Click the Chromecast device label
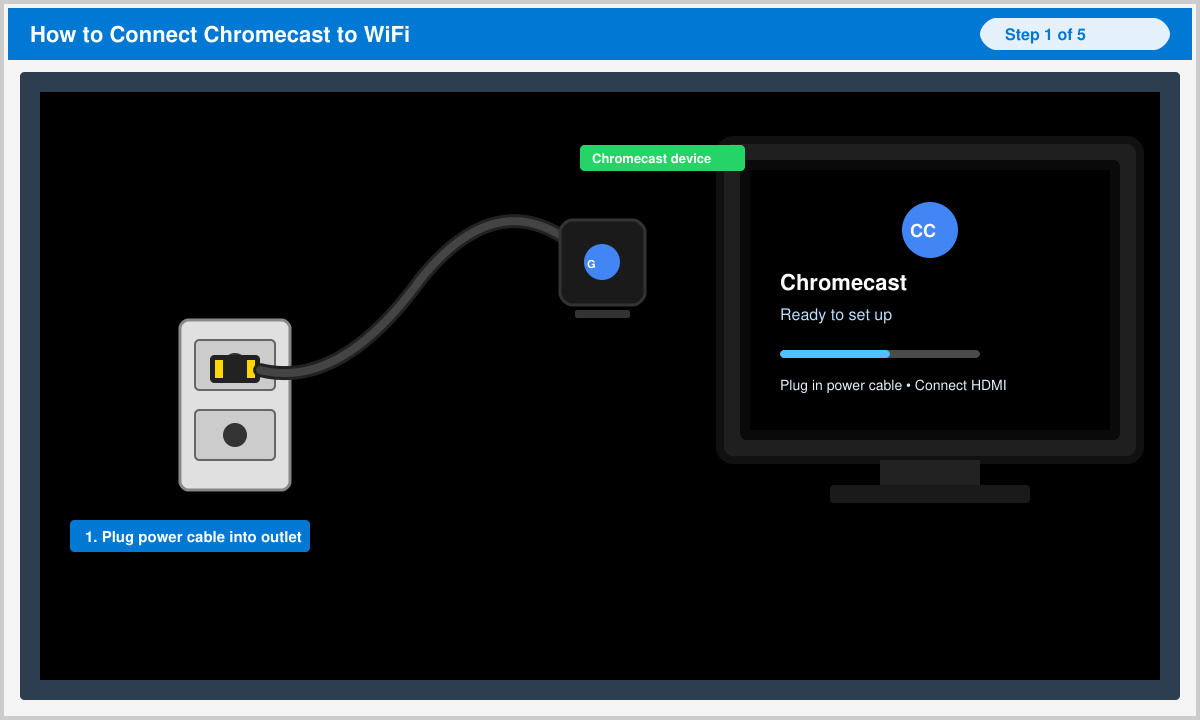 [x=662, y=158]
